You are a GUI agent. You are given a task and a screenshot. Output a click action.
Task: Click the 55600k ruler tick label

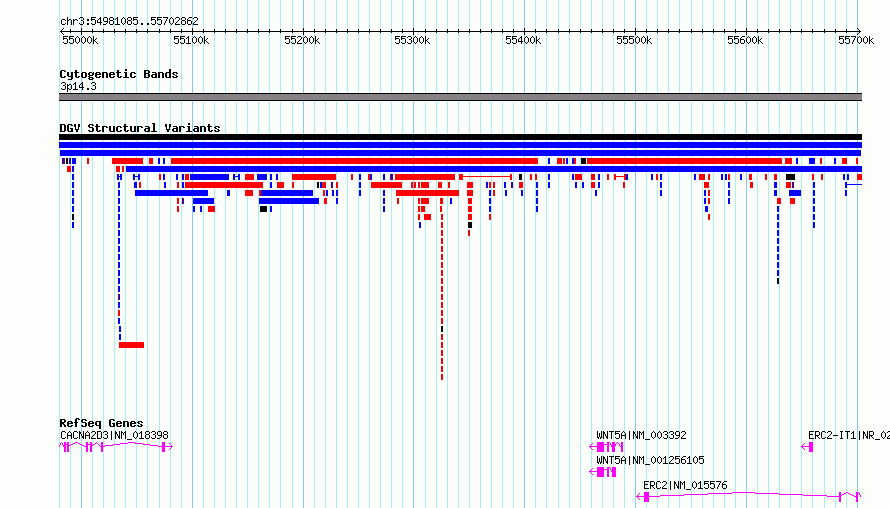(x=745, y=40)
